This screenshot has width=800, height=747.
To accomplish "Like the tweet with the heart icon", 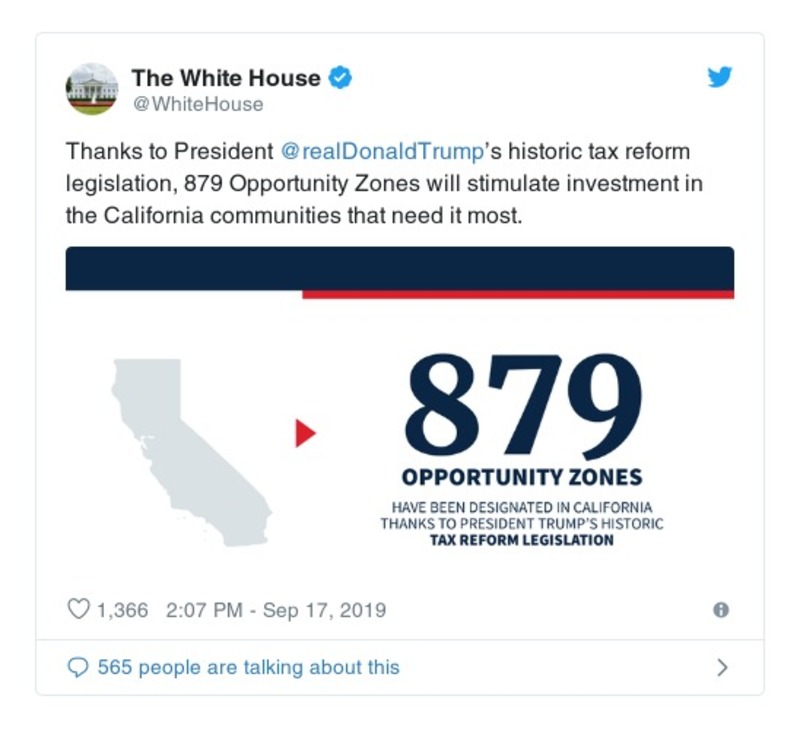I will (78, 609).
